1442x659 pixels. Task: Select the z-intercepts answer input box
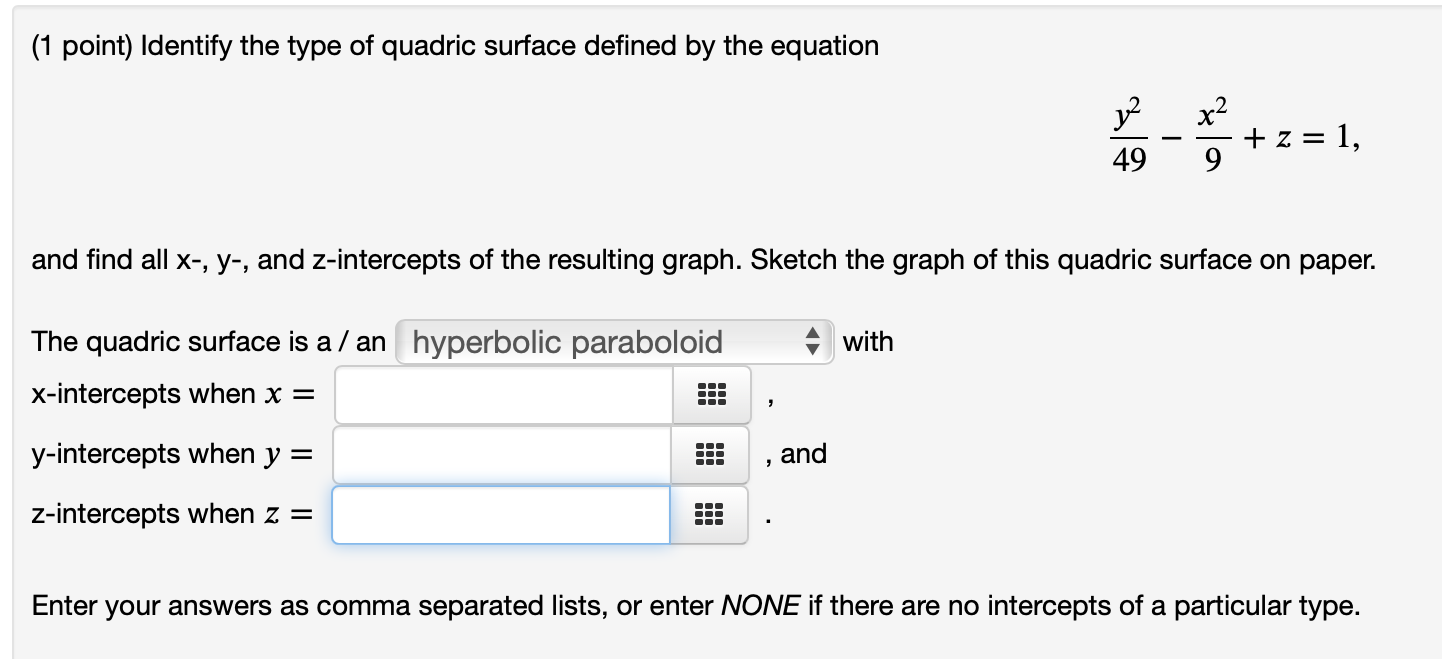[501, 515]
